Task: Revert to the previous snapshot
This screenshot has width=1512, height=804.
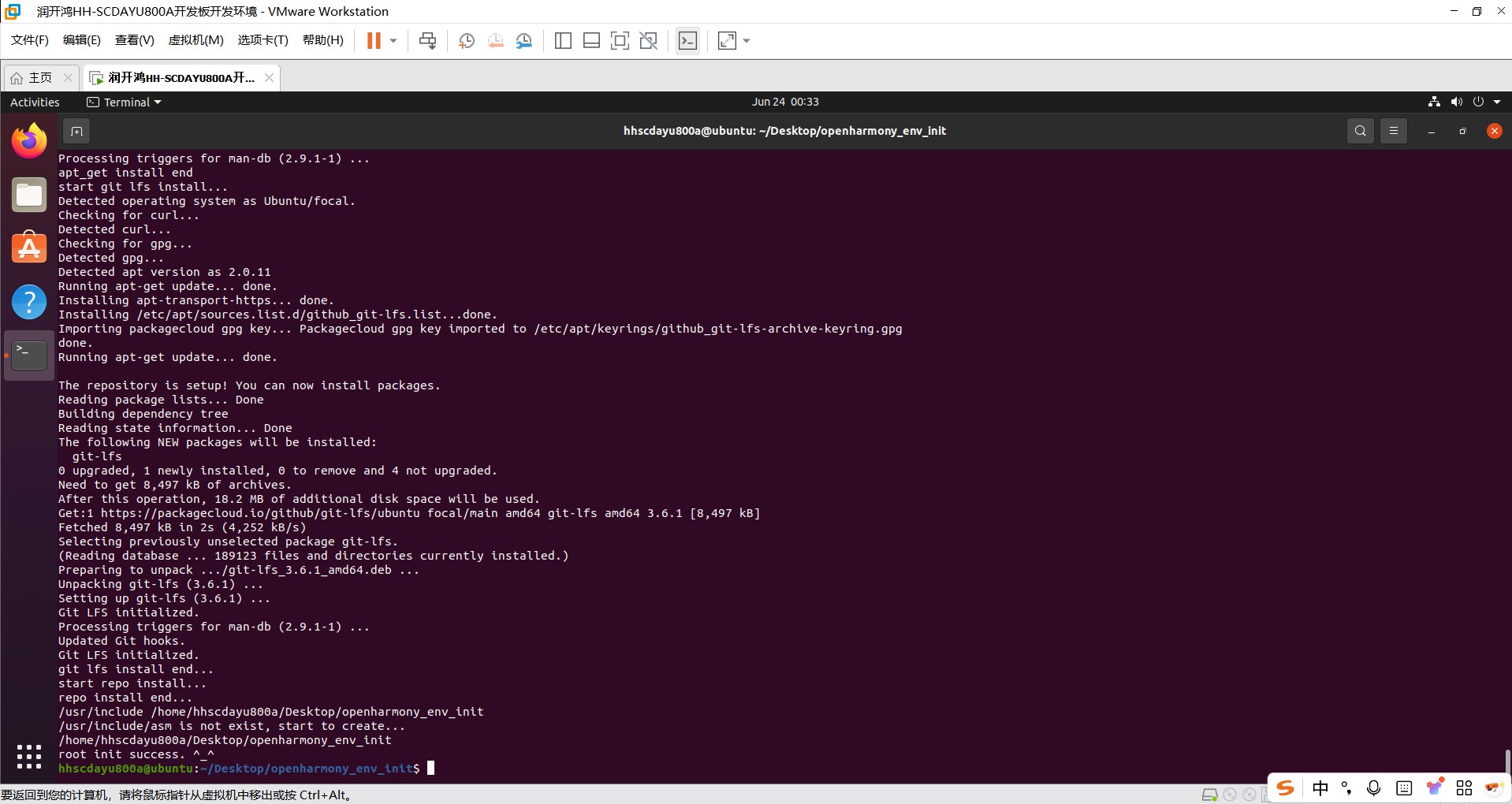Action: pyautogui.click(x=495, y=41)
